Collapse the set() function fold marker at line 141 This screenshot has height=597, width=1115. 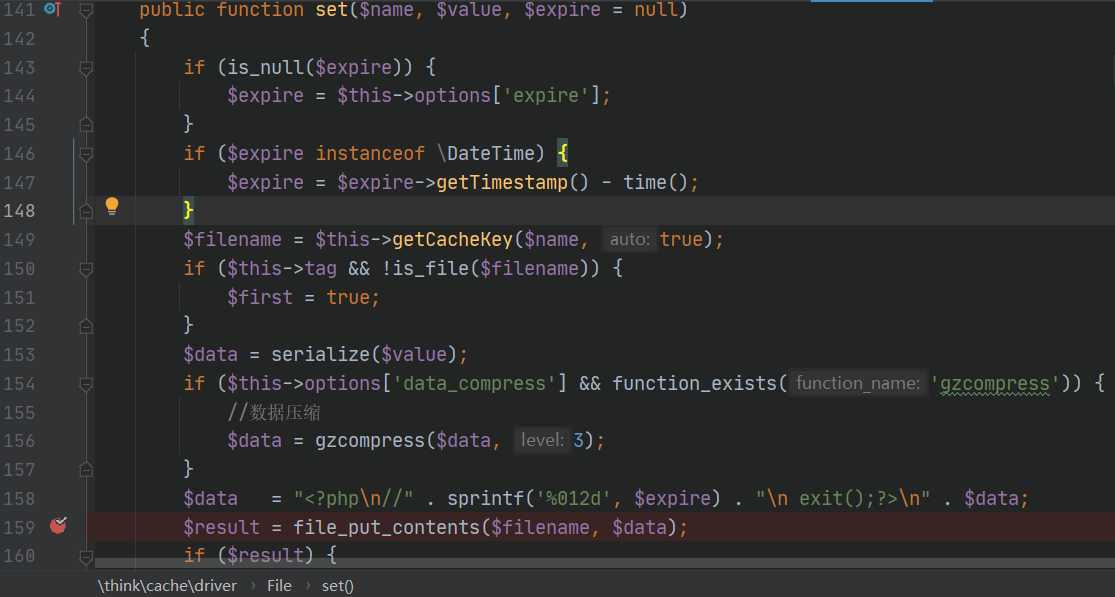coord(86,10)
